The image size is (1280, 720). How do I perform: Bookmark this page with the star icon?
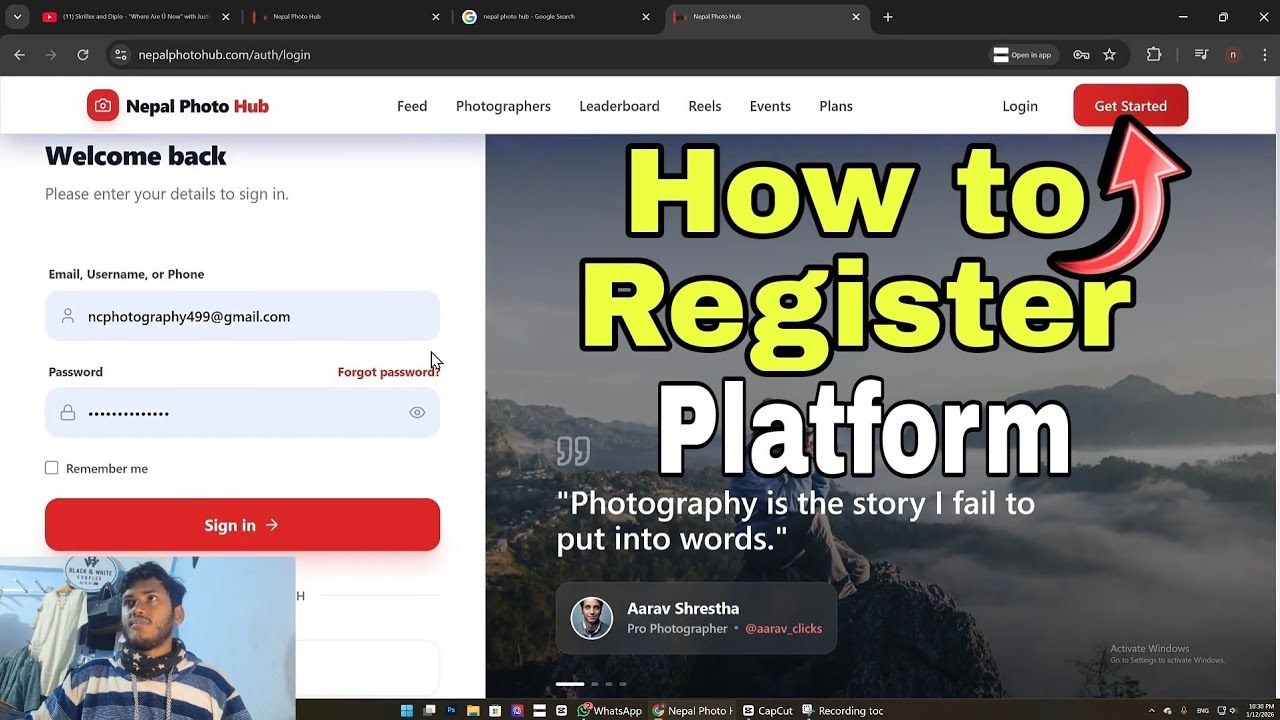tap(1109, 55)
